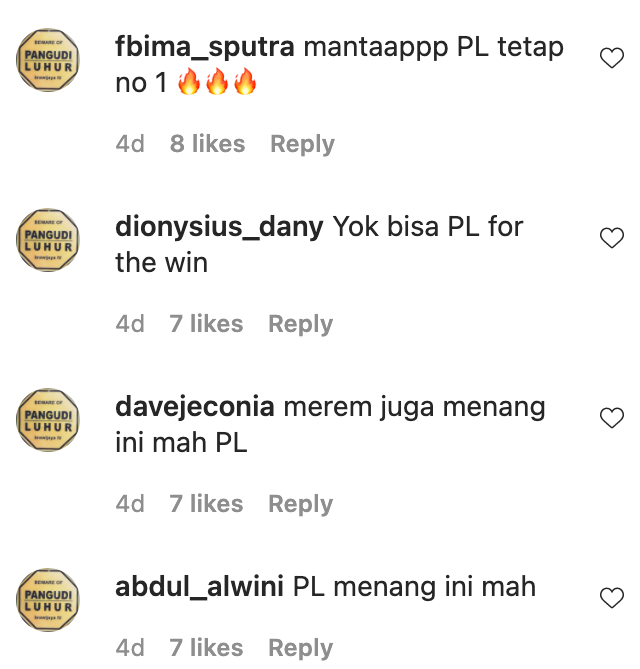640x669 pixels.
Task: View 7 likes on davejeconia's comment
Action: (206, 503)
